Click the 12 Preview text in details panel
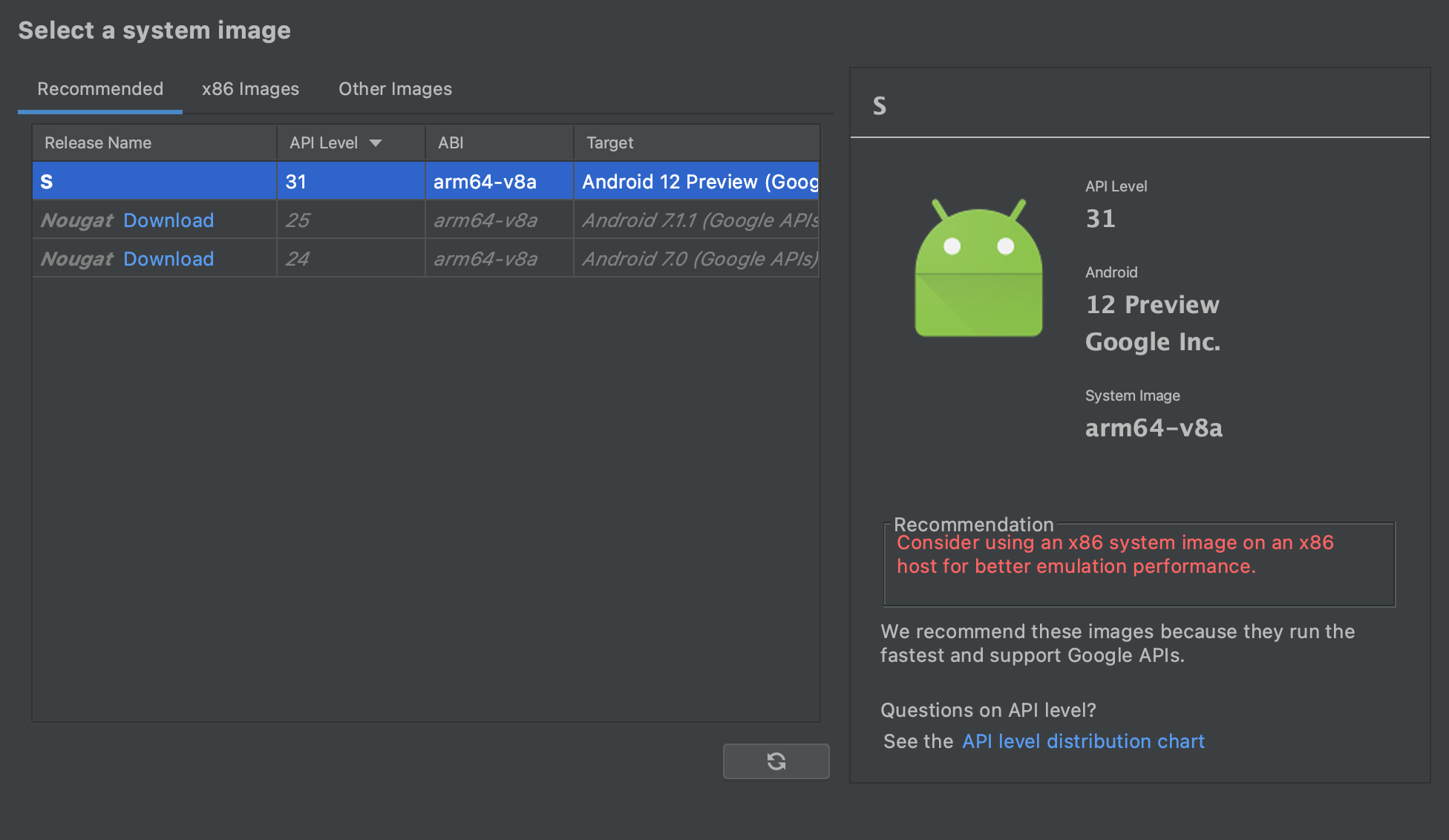This screenshot has width=1449, height=840. [1152, 304]
